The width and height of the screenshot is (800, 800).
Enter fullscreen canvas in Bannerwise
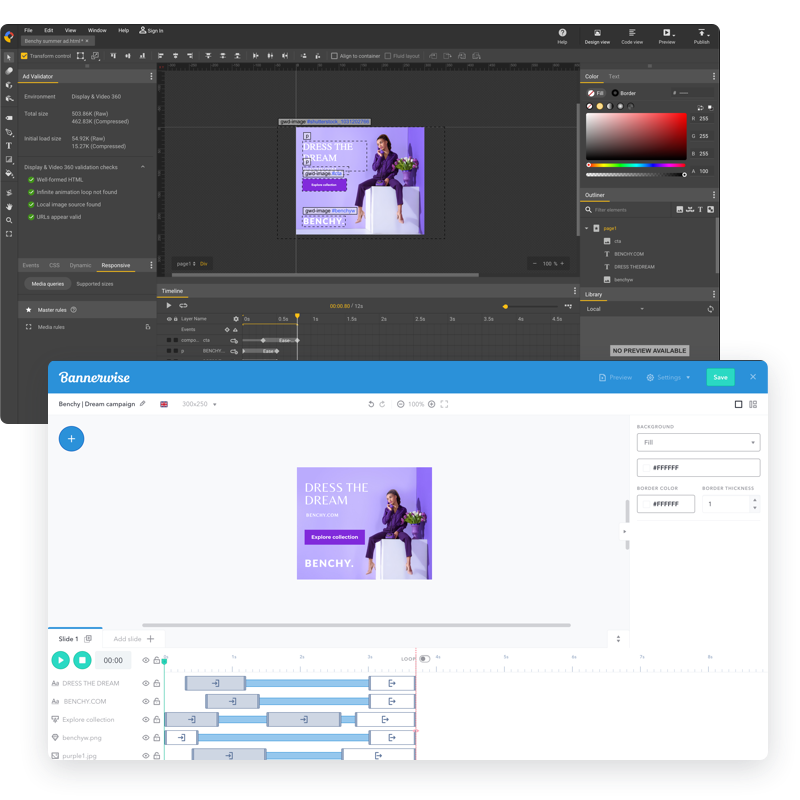coord(444,404)
